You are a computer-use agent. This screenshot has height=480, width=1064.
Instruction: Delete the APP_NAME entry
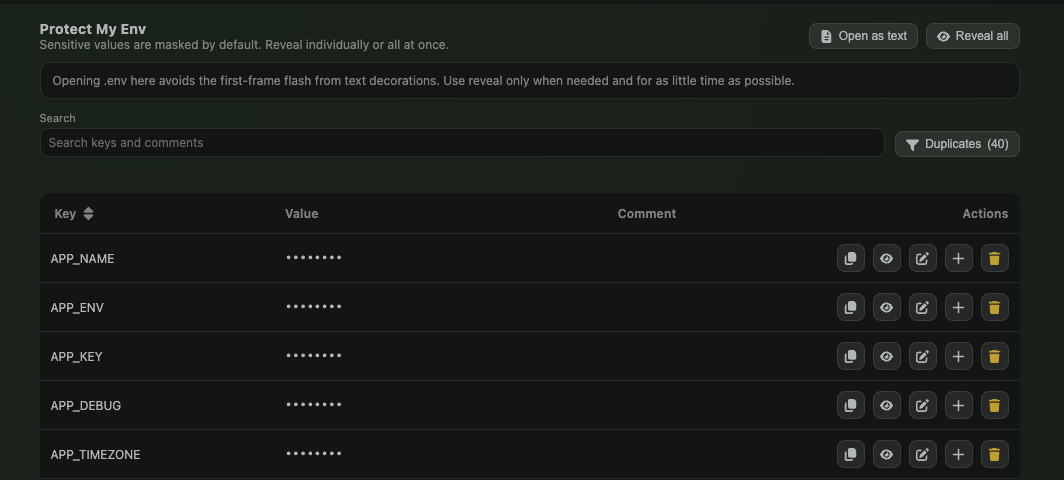(x=994, y=258)
